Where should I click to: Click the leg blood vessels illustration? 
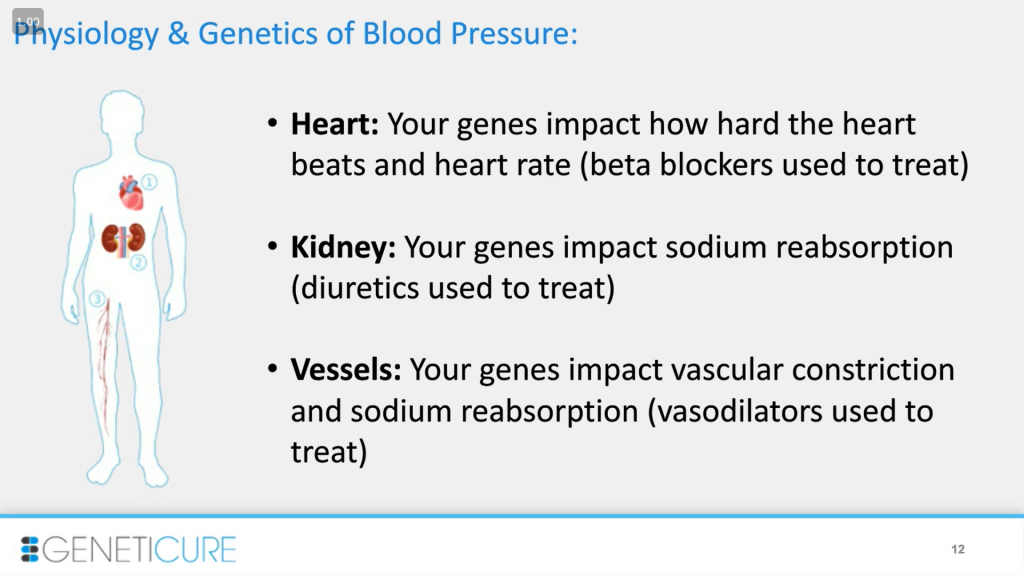coord(104,366)
